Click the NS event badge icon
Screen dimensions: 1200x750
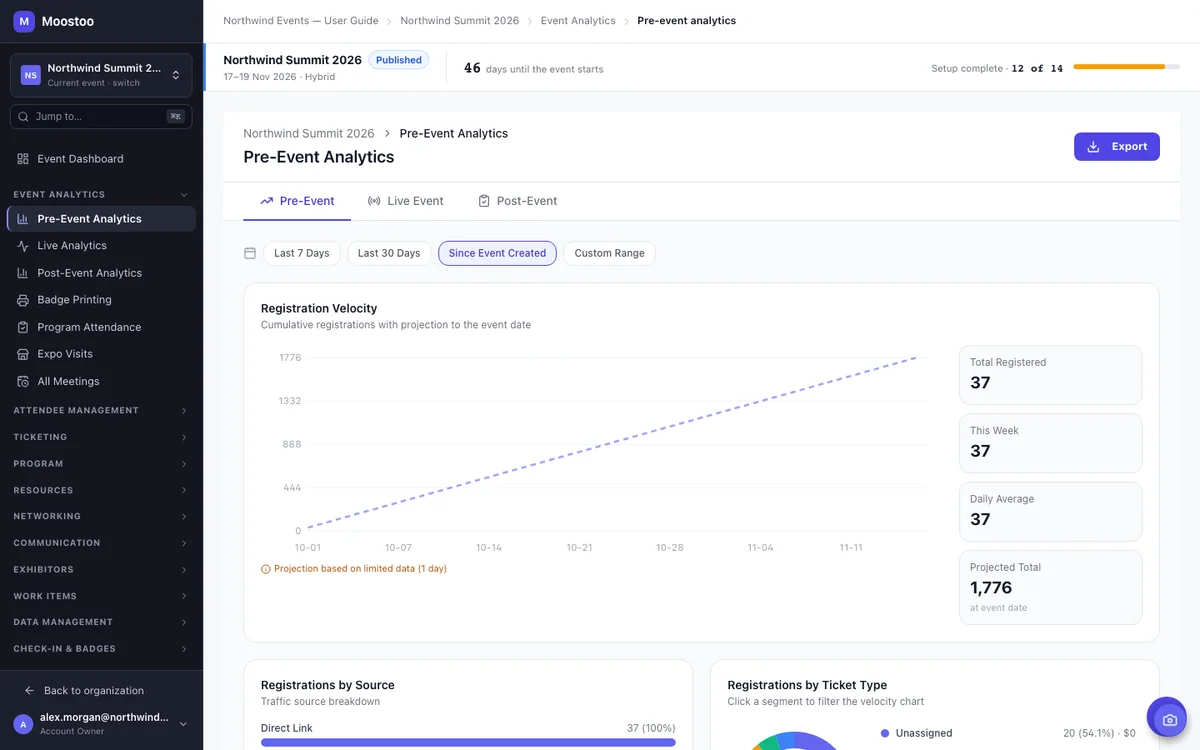click(x=31, y=75)
